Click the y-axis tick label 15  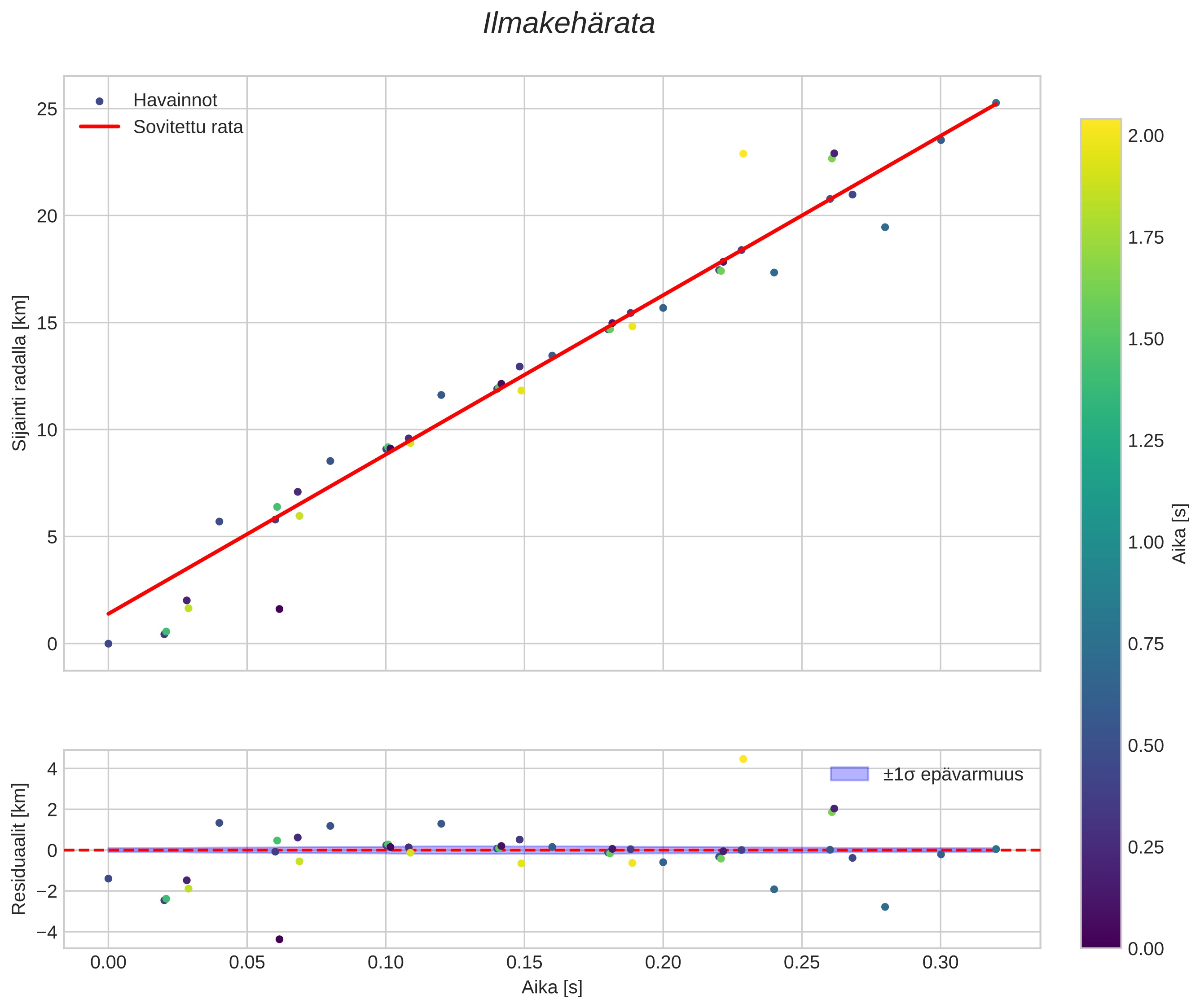pos(47,323)
